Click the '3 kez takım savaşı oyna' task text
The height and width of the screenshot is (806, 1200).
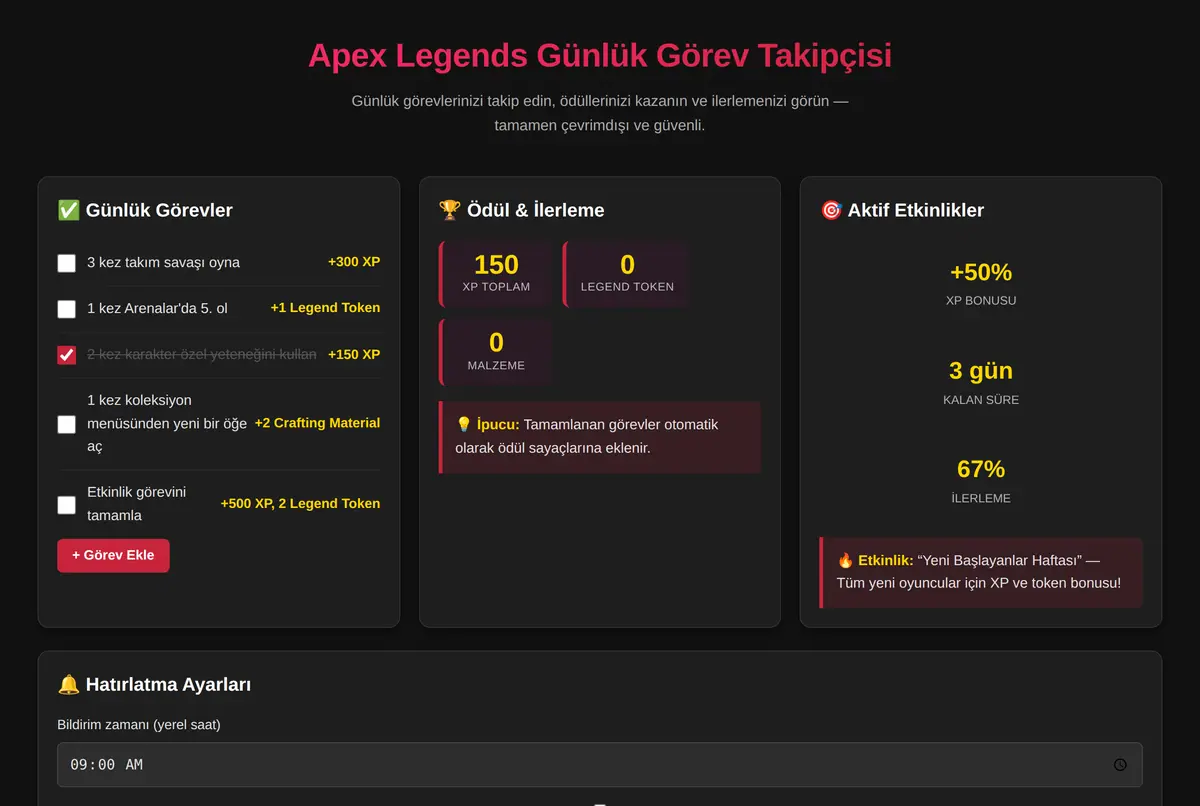[163, 262]
